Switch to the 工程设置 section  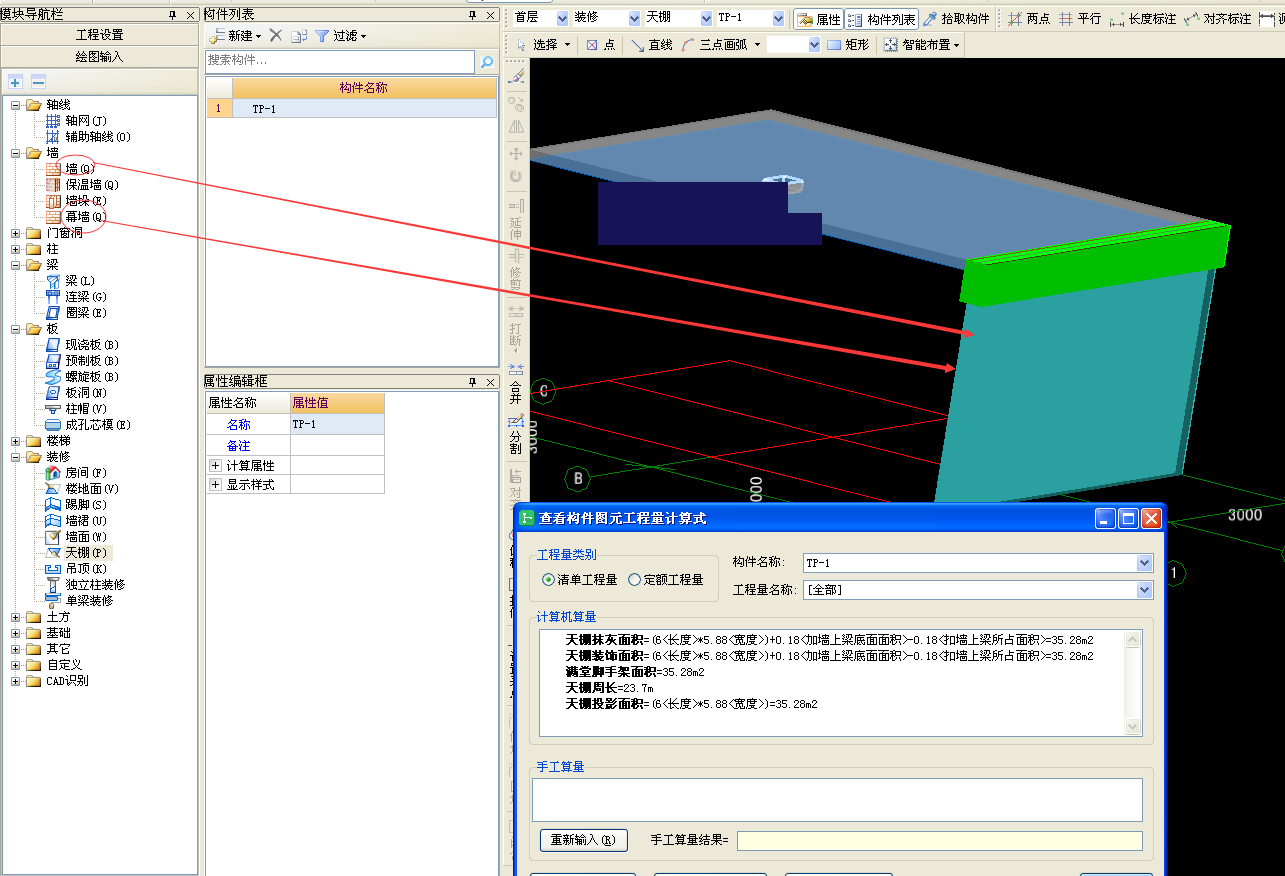pyautogui.click(x=99, y=35)
